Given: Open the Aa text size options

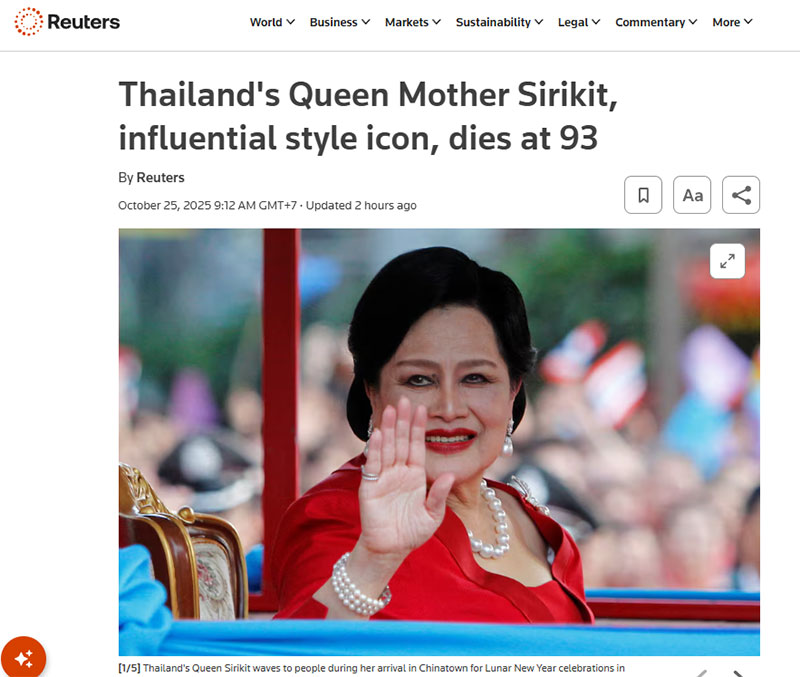Looking at the screenshot, I should 692,195.
